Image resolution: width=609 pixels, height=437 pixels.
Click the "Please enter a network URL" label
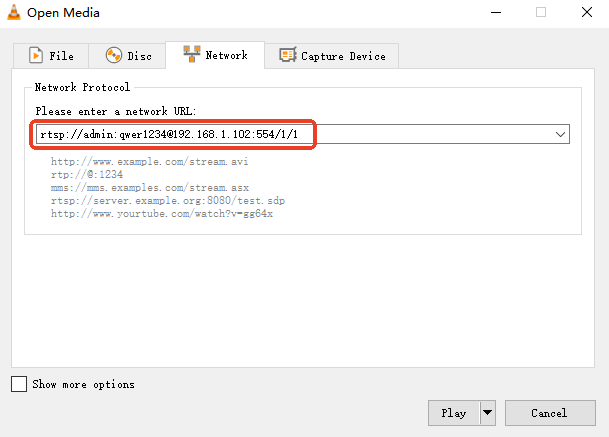pyautogui.click(x=116, y=111)
